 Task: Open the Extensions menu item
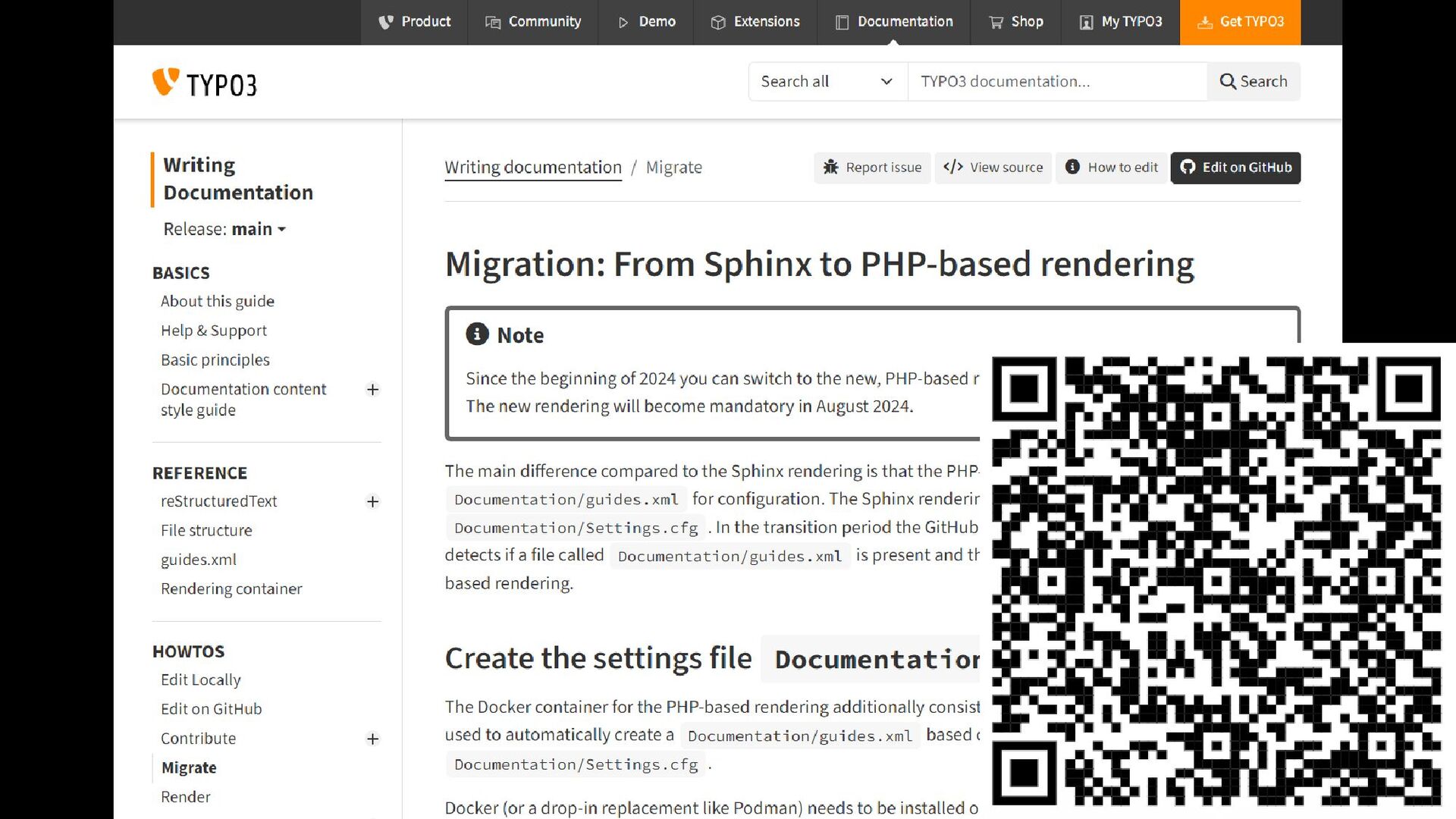[x=755, y=22]
